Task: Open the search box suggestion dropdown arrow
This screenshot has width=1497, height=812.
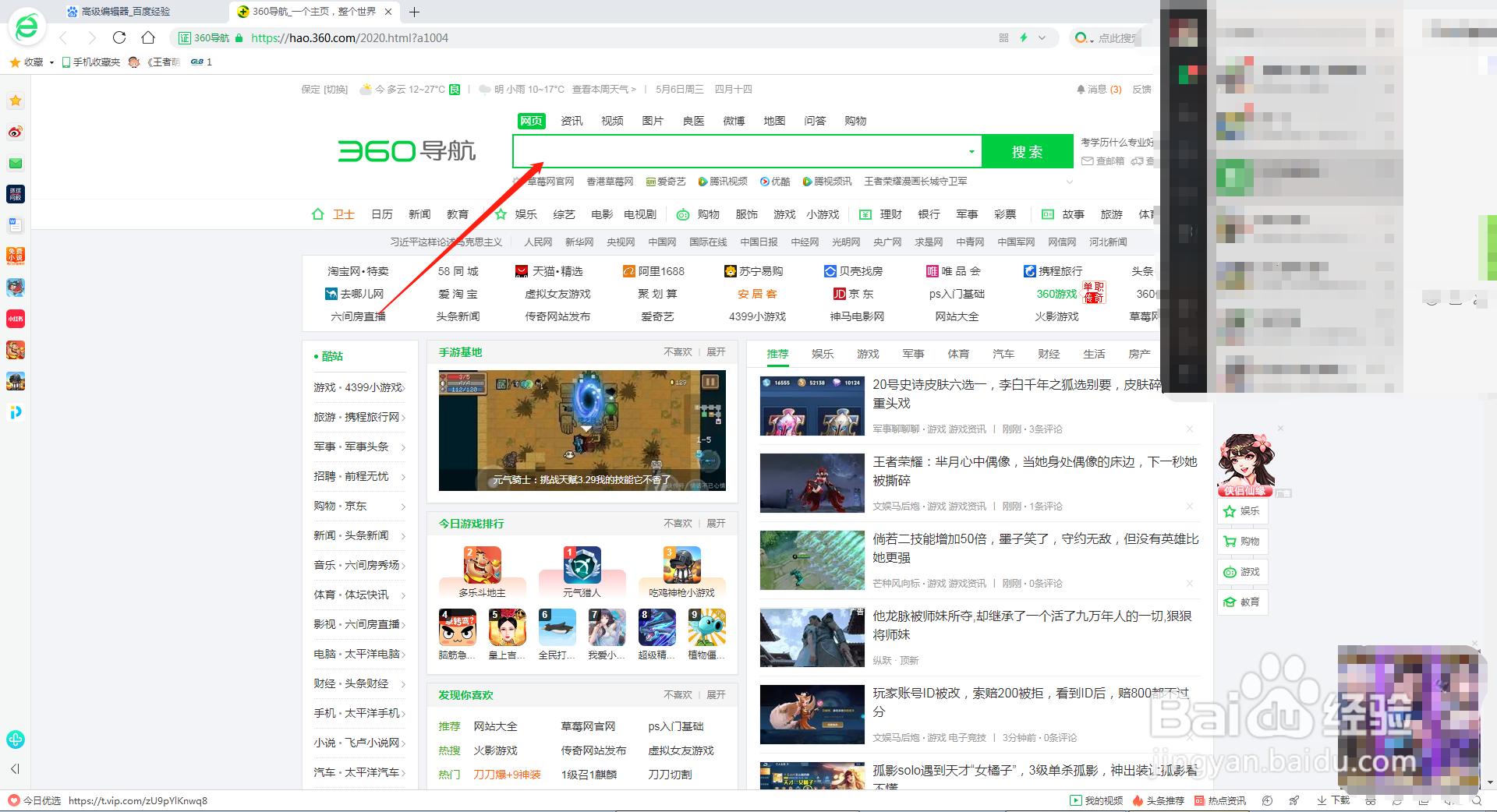Action: coord(971,152)
